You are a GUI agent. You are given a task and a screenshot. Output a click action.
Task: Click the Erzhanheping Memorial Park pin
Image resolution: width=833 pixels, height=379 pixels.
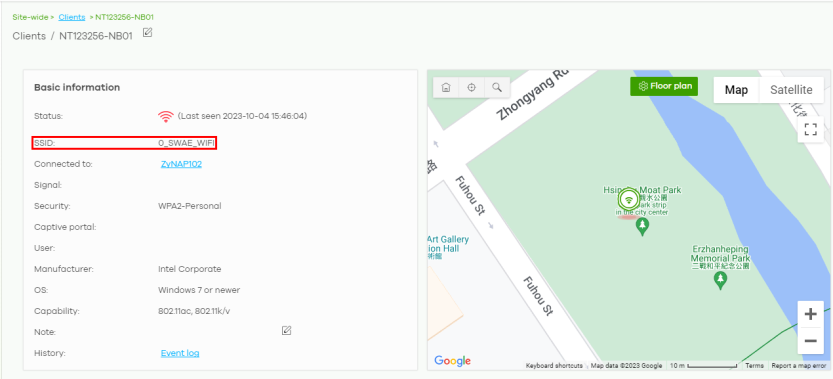(x=720, y=280)
